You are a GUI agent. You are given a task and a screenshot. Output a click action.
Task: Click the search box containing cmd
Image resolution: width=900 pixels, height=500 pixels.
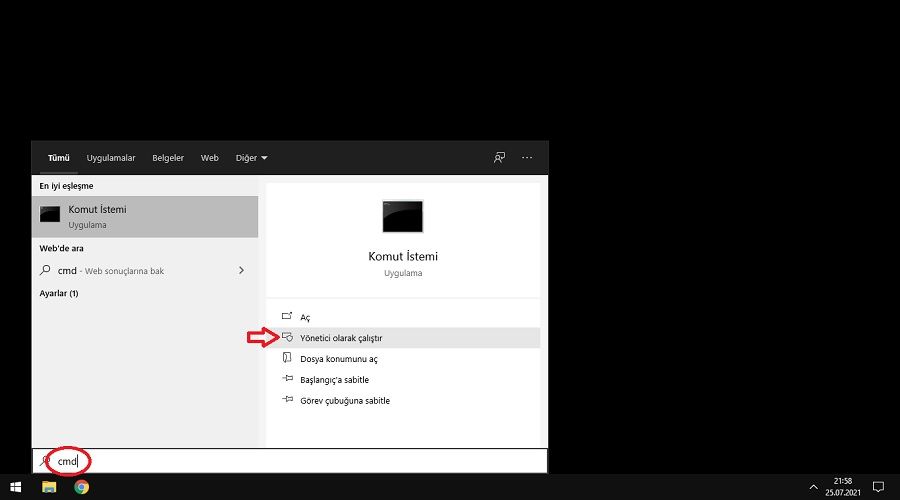(290, 461)
